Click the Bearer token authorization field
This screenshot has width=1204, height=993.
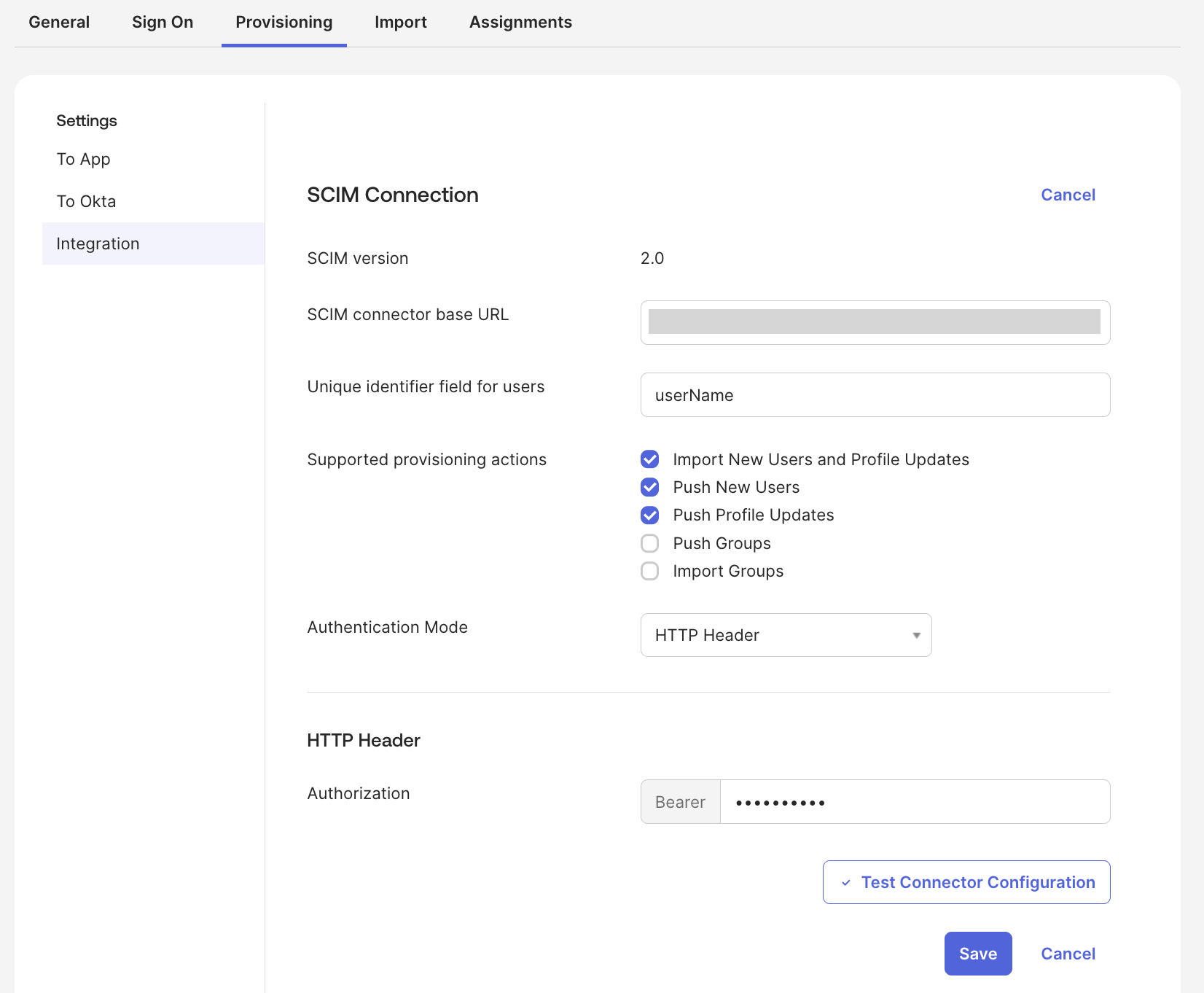coord(915,802)
